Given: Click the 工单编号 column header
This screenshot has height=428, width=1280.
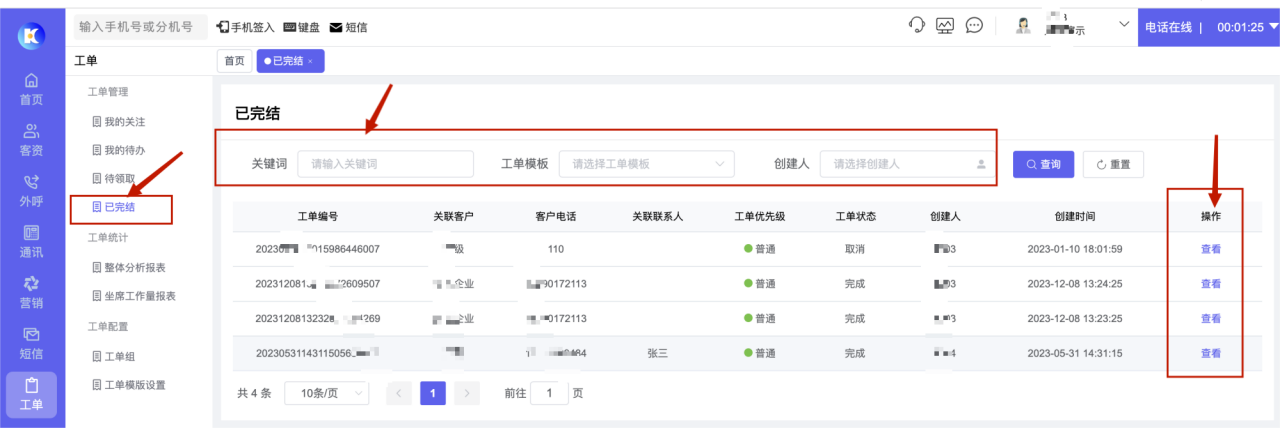Looking at the screenshot, I should point(317,216).
